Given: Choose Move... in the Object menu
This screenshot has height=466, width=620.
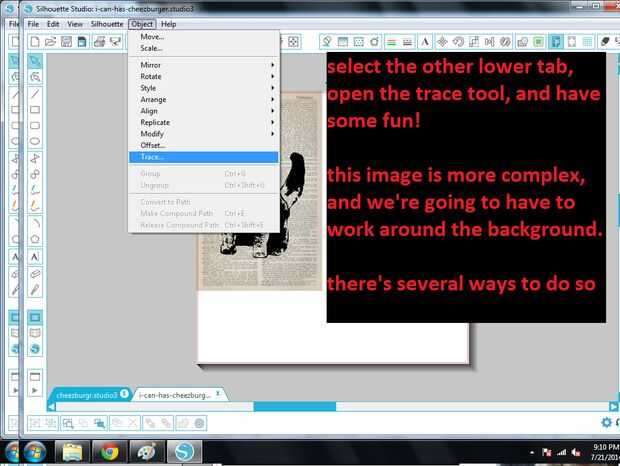Looking at the screenshot, I should [204, 37].
